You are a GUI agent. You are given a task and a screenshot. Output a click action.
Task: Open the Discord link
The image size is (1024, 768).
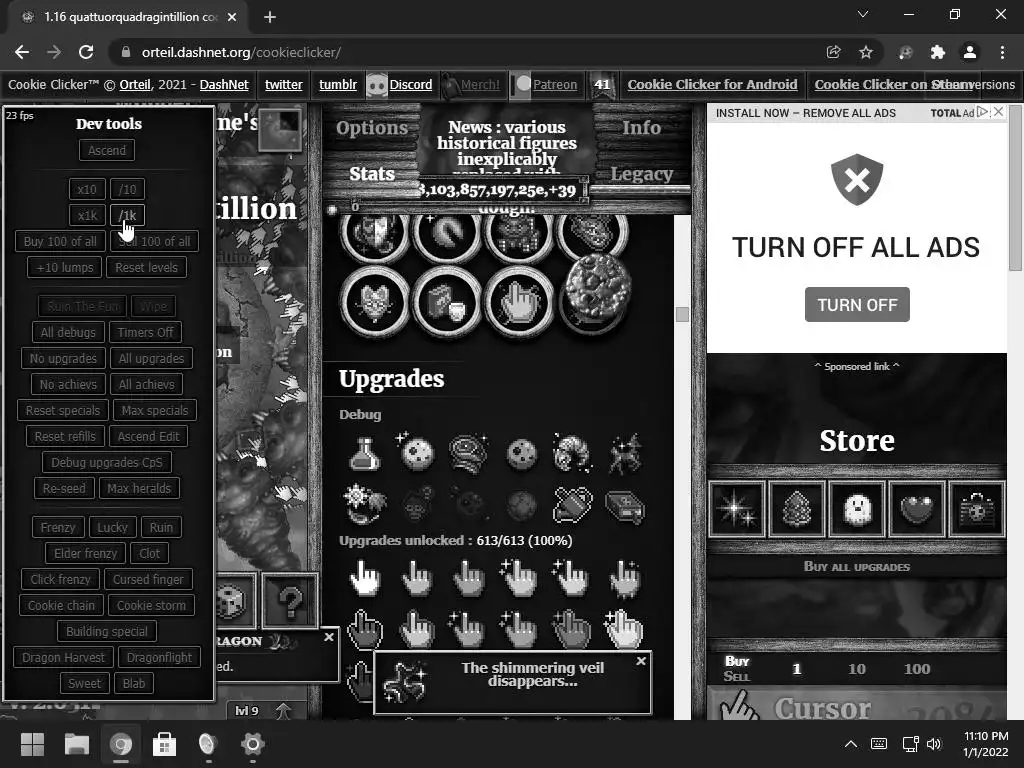point(411,85)
